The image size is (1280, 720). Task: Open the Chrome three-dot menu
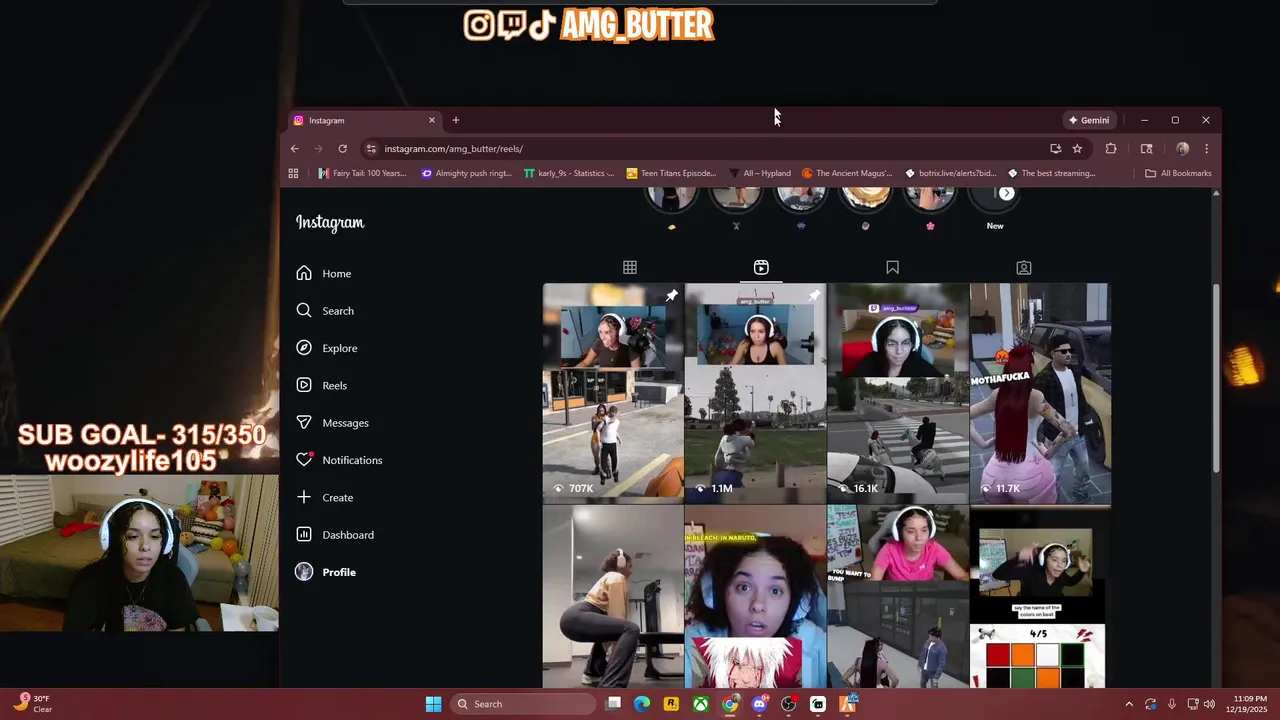point(1206,149)
